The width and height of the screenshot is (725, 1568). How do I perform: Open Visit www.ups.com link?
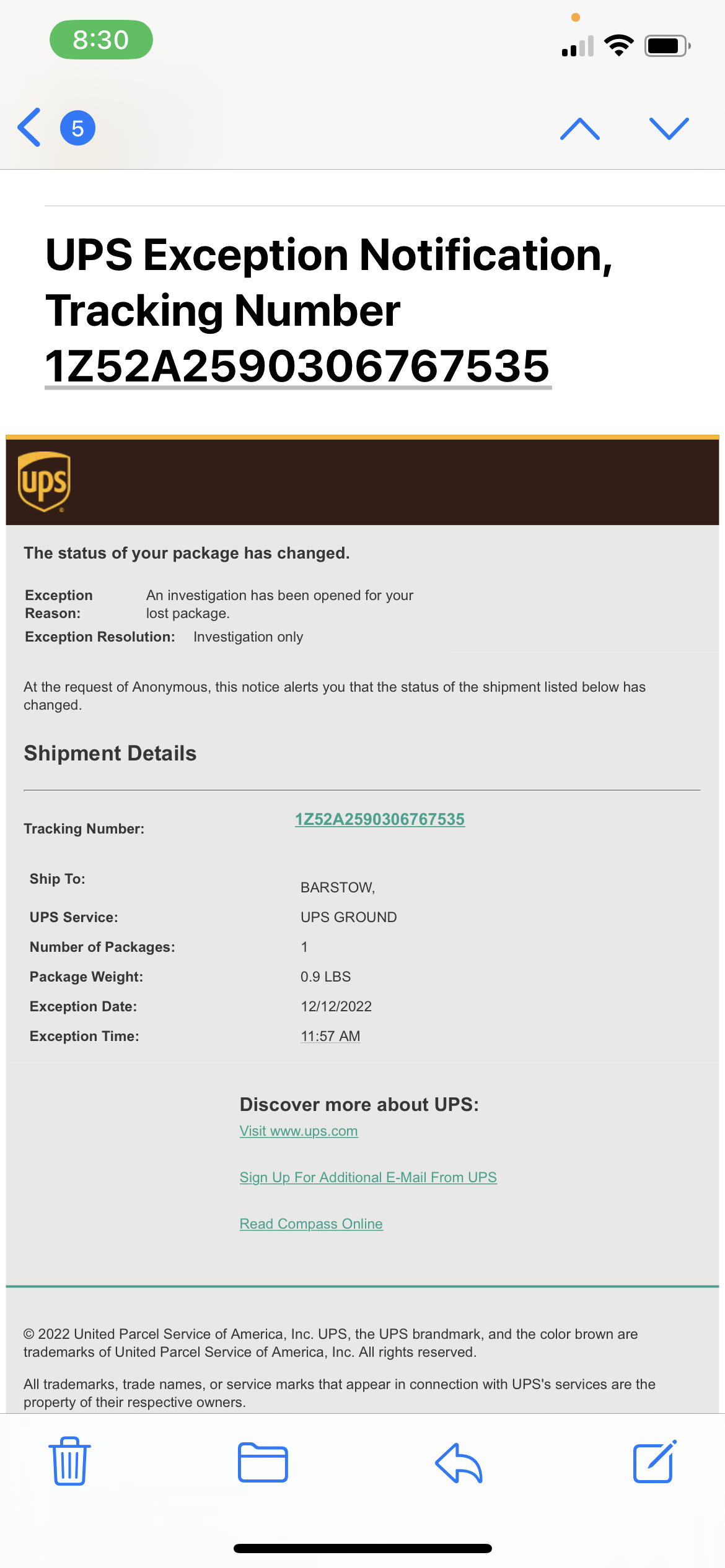tap(299, 1131)
